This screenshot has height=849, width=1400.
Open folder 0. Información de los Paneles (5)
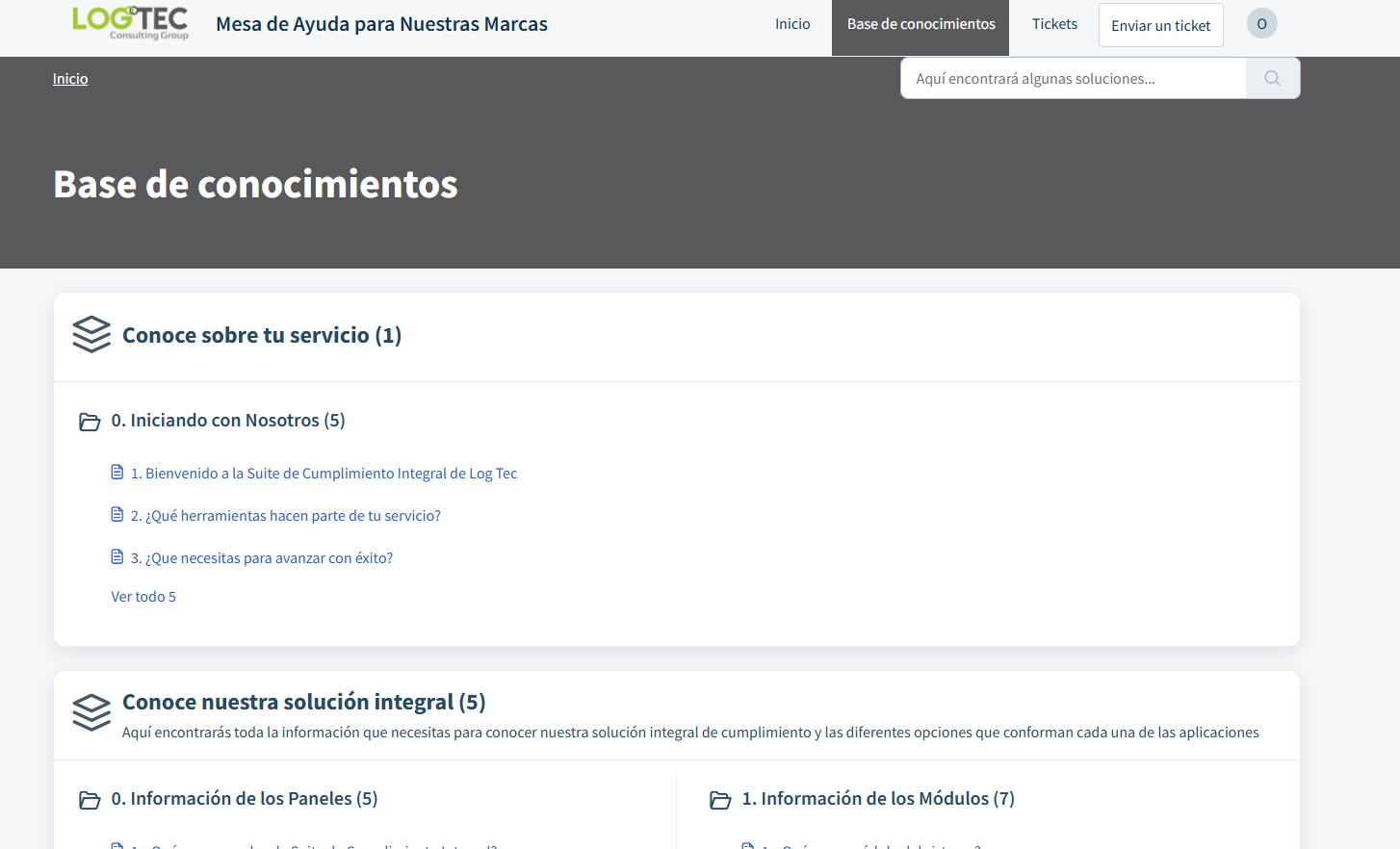[245, 799]
